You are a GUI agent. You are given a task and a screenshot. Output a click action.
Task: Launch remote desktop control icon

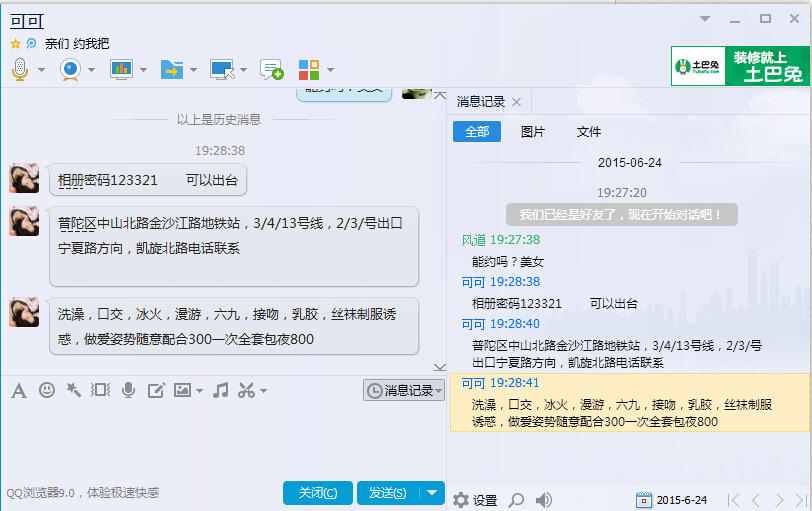click(x=222, y=69)
